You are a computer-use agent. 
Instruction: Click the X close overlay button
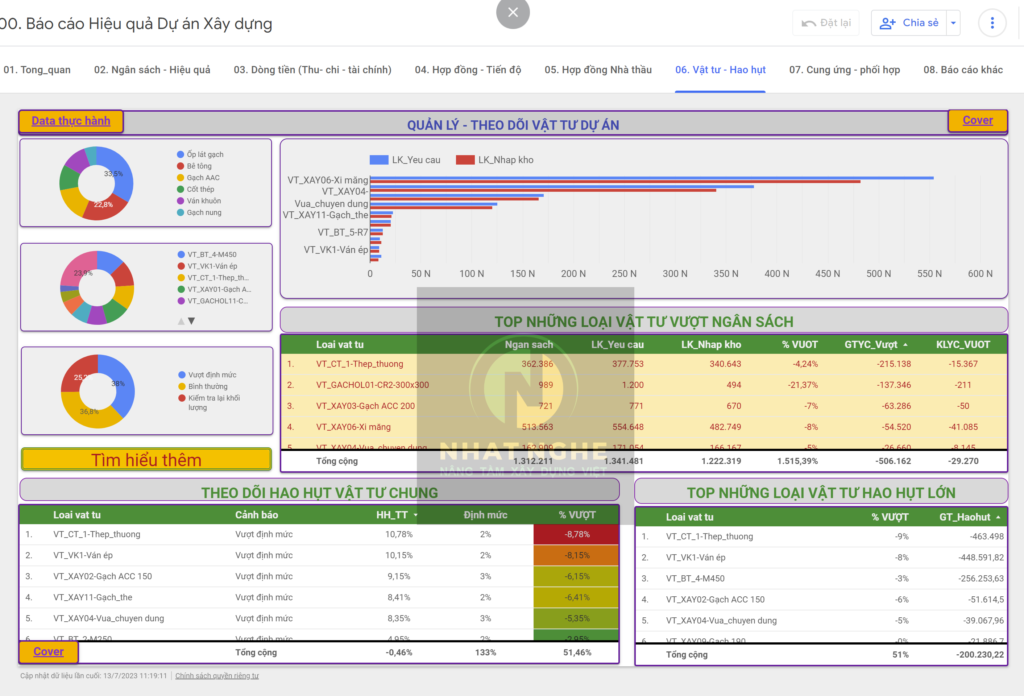(x=513, y=13)
